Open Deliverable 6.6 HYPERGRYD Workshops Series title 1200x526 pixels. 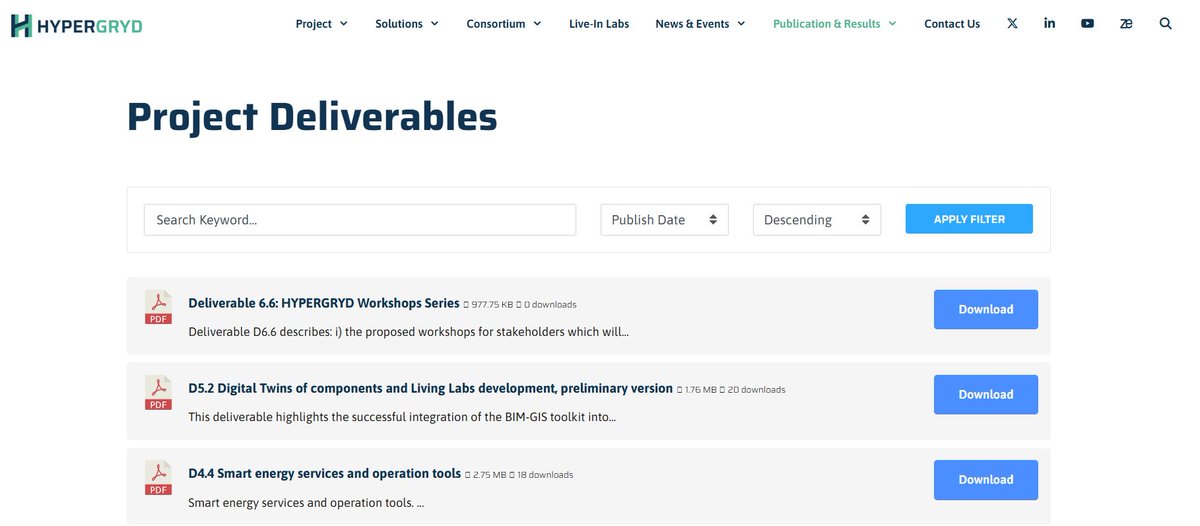point(324,303)
